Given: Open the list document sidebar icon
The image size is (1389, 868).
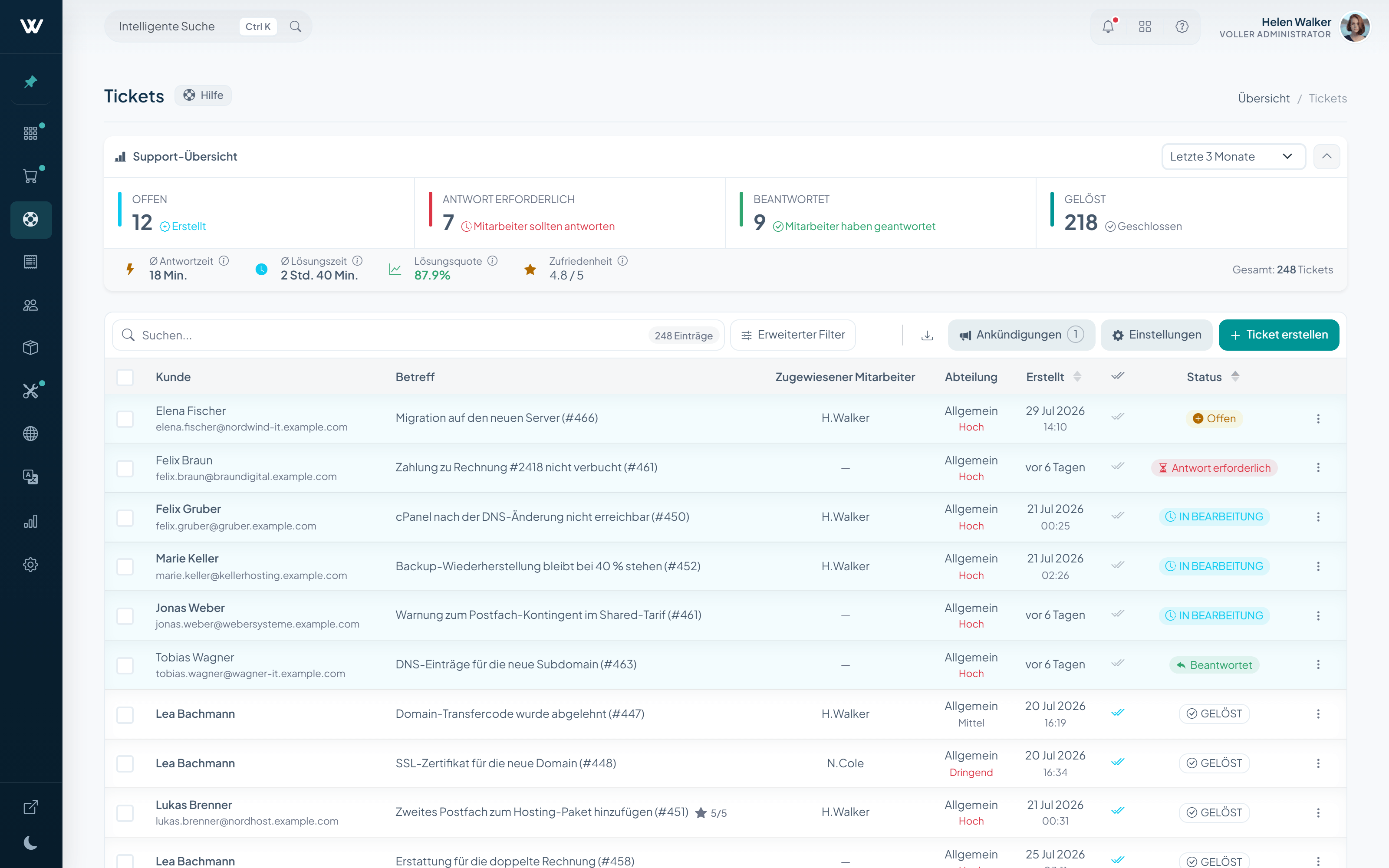Looking at the screenshot, I should [x=31, y=262].
